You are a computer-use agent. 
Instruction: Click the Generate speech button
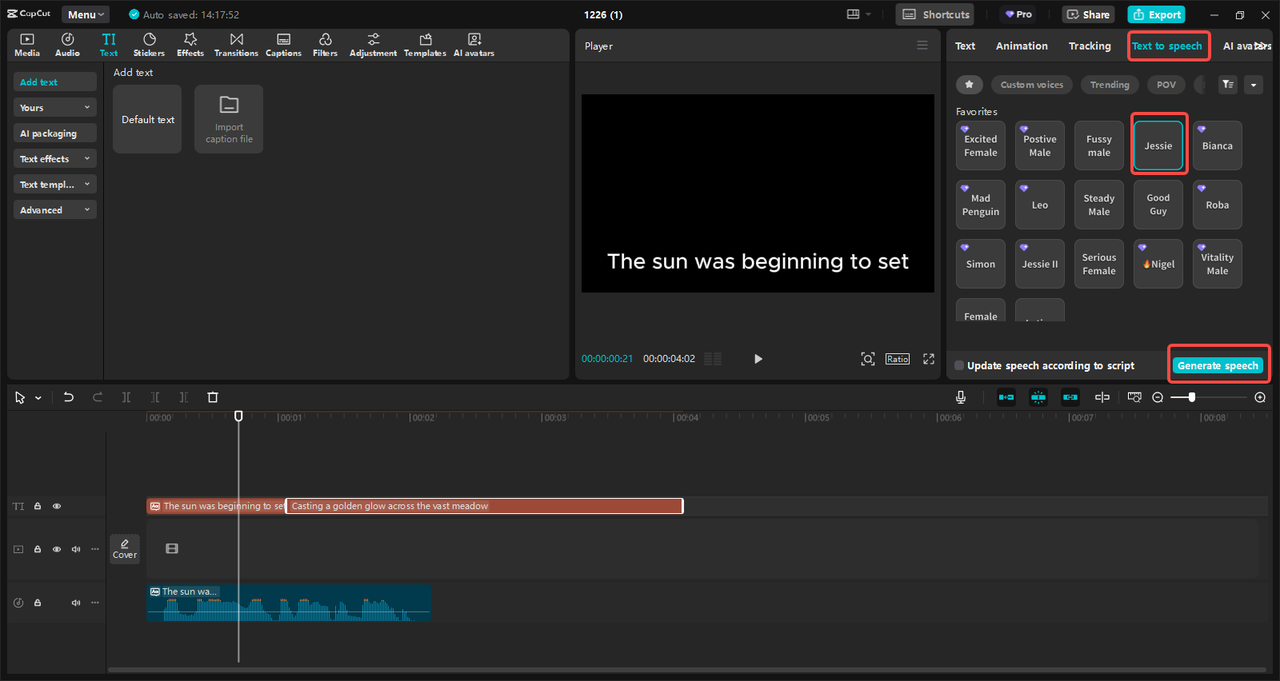tap(1218, 366)
